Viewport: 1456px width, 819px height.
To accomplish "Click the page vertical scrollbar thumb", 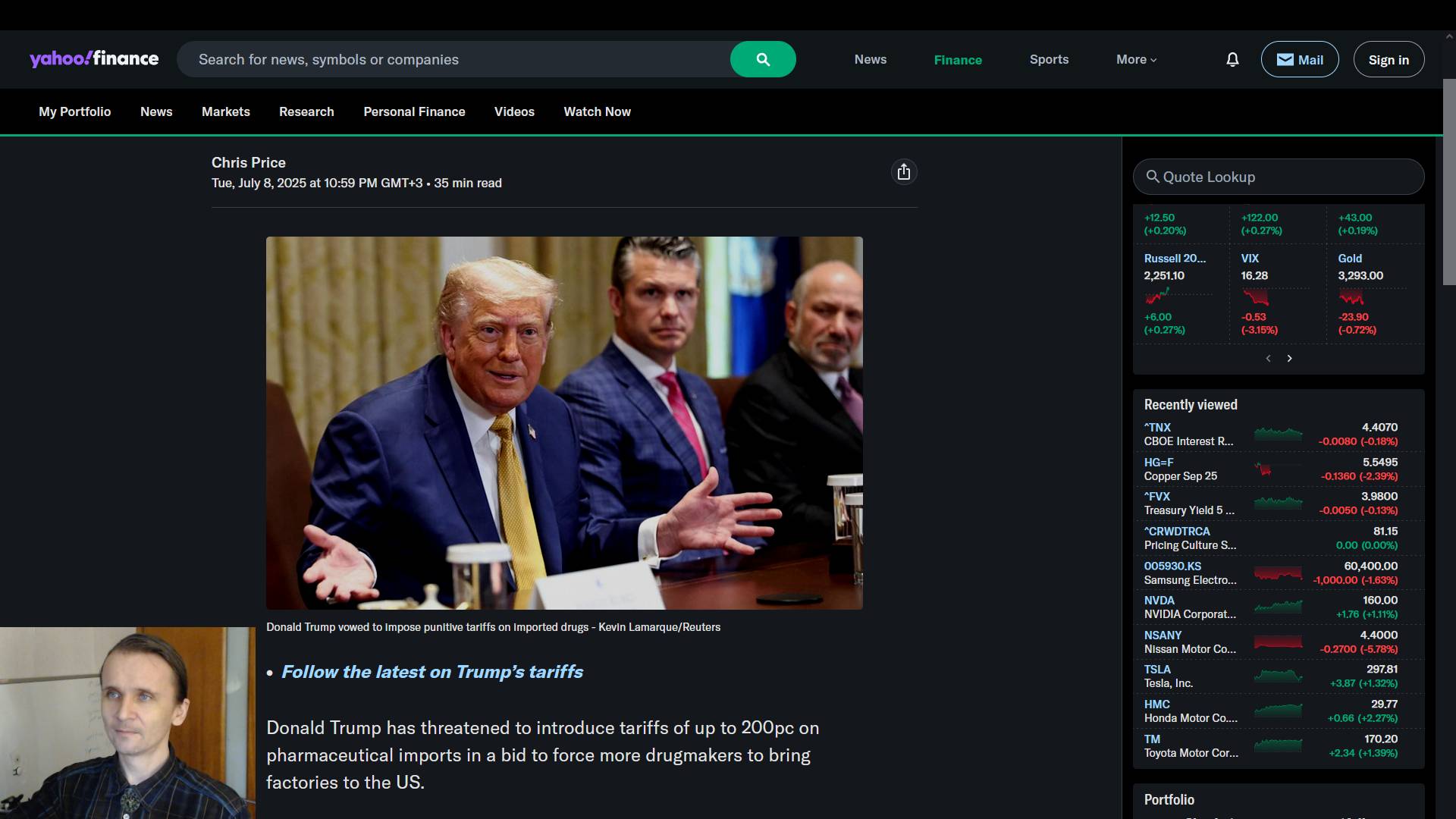I will pos(1448,182).
